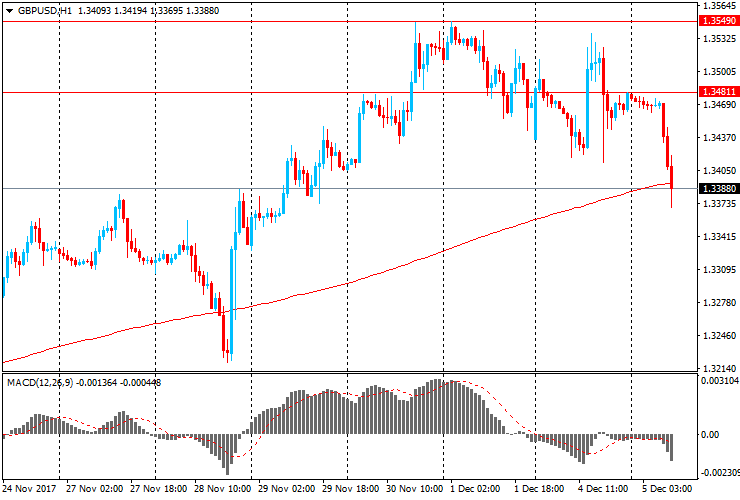Select the 1.32140 price scale value
The height and width of the screenshot is (500, 740).
719,368
